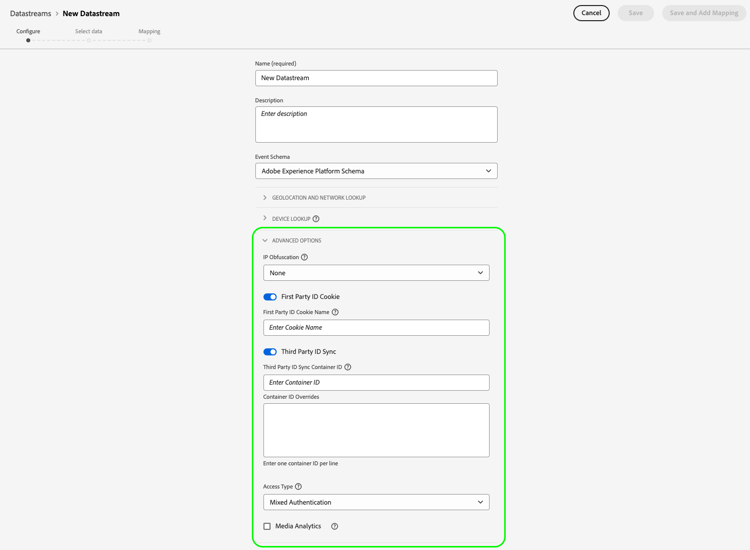This screenshot has width=750, height=550.
Task: Check the Media Analytics checkbox
Action: (267, 526)
